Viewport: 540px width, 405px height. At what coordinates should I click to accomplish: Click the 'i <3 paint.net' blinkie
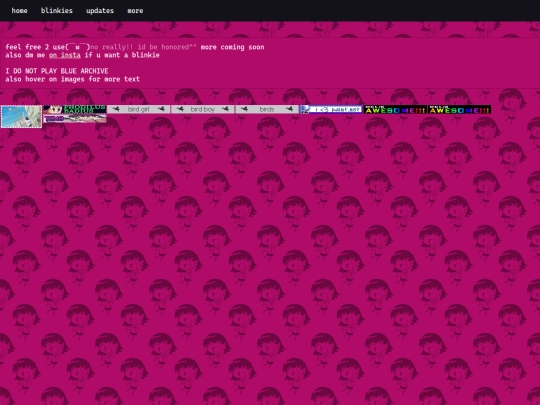(331, 110)
